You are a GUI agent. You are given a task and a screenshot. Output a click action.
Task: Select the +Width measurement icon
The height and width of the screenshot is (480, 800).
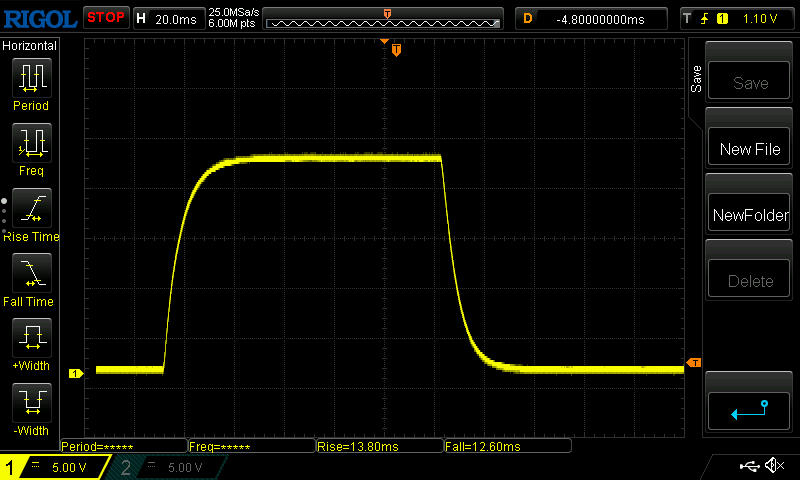(x=32, y=337)
